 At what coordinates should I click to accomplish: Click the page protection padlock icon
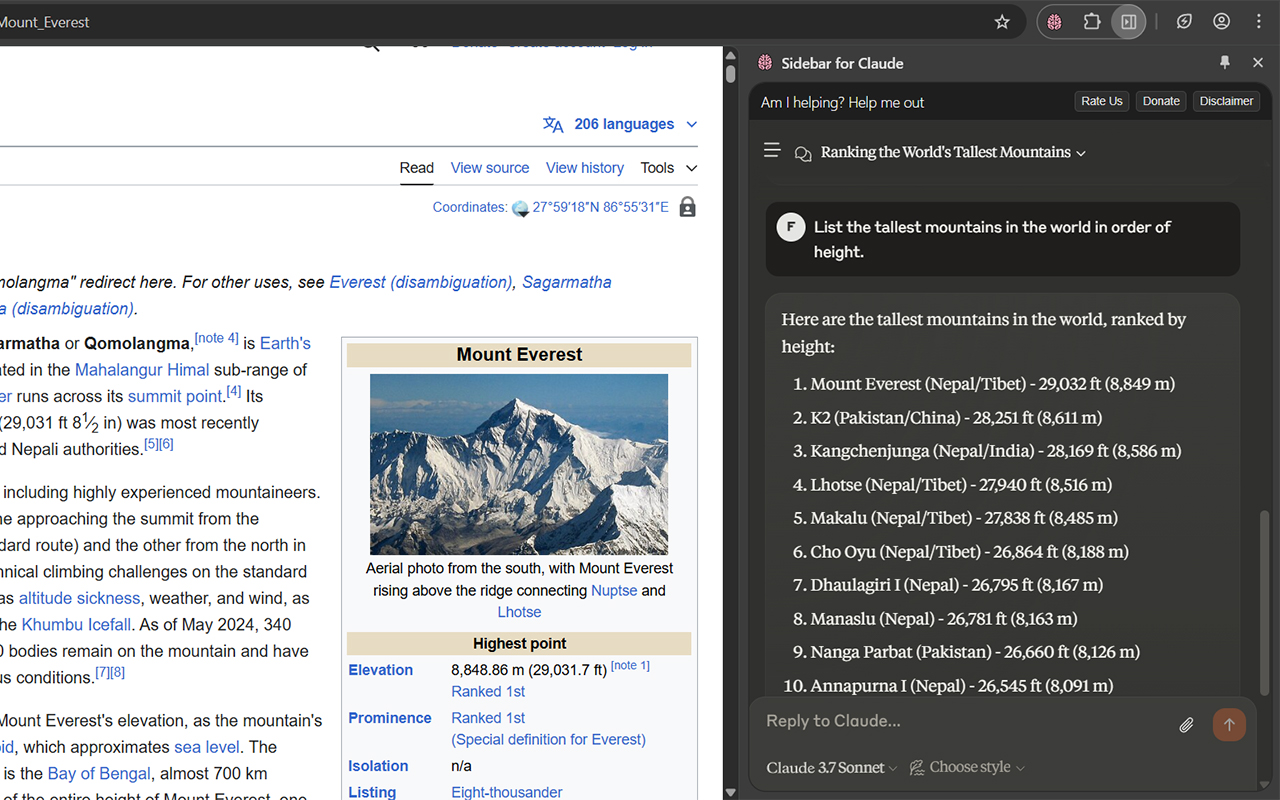coord(687,207)
